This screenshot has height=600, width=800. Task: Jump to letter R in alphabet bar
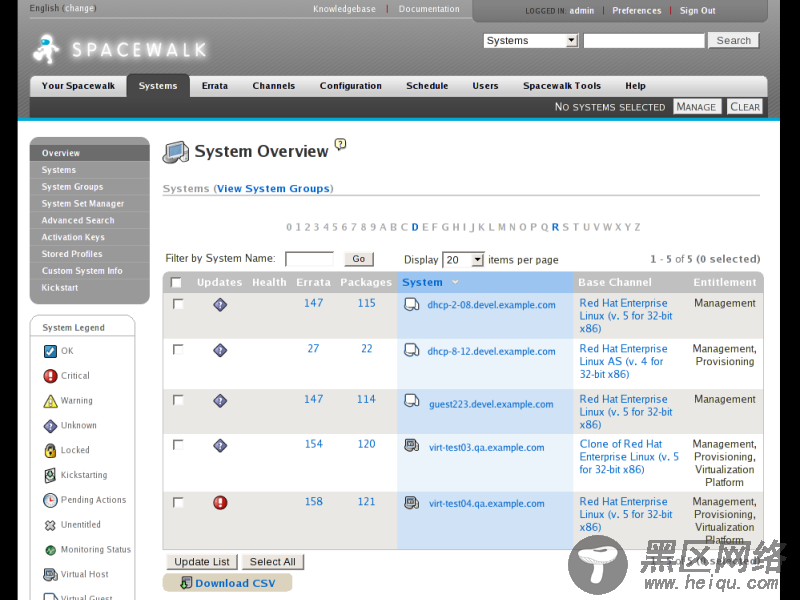[x=555, y=227]
